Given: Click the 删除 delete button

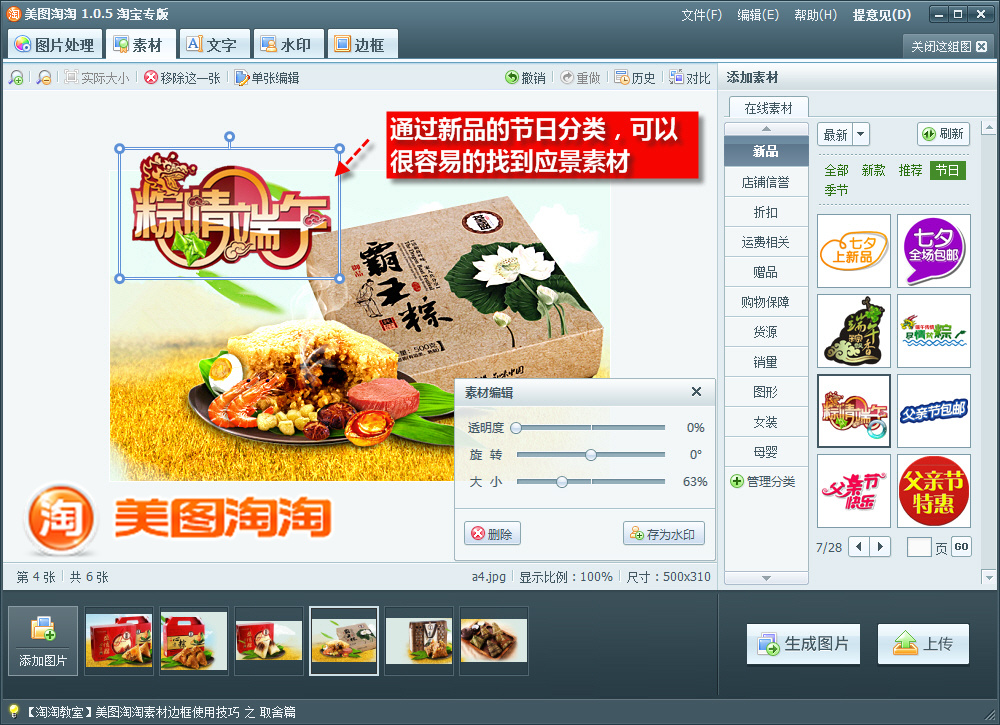Looking at the screenshot, I should (492, 534).
